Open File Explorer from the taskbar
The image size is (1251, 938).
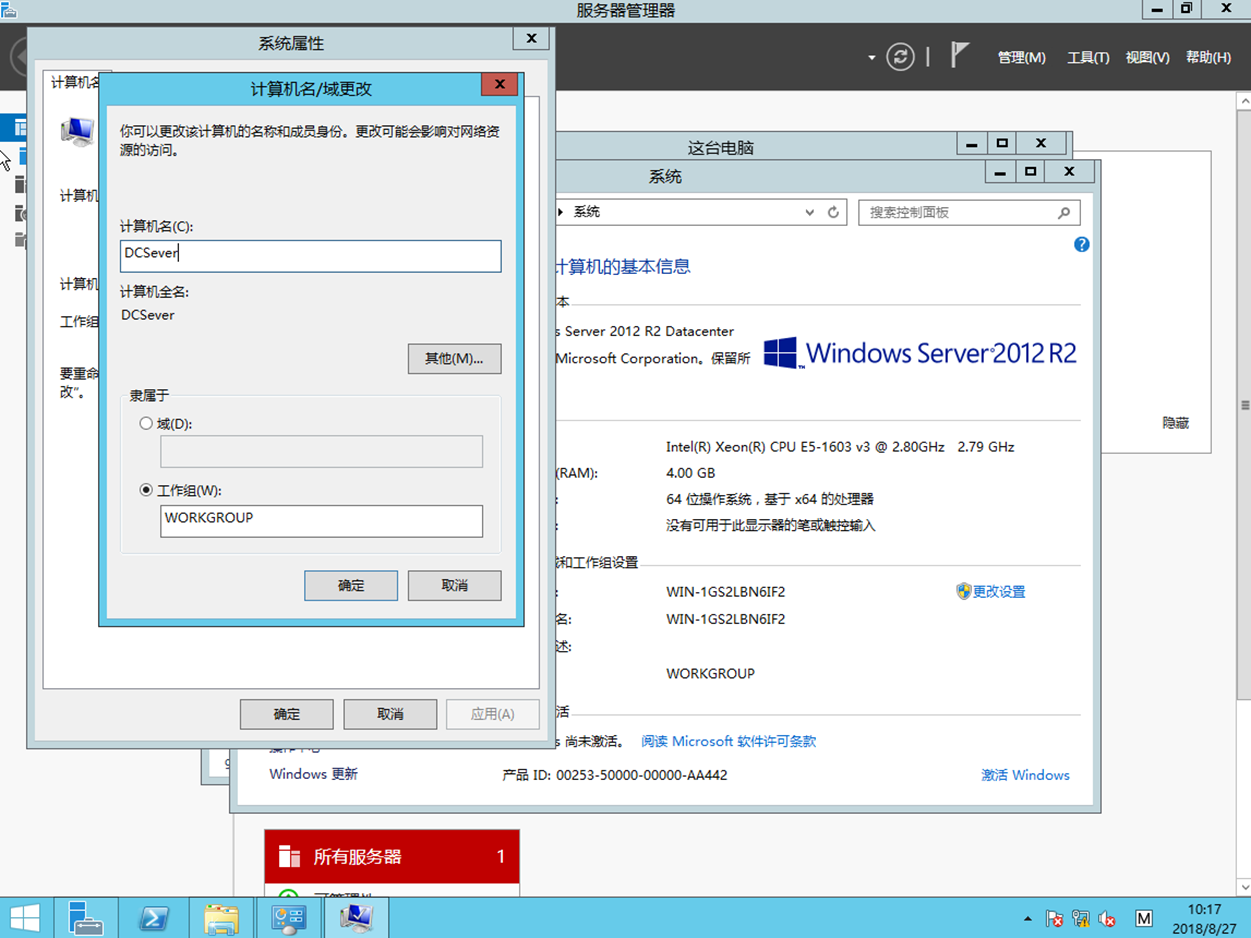221,918
